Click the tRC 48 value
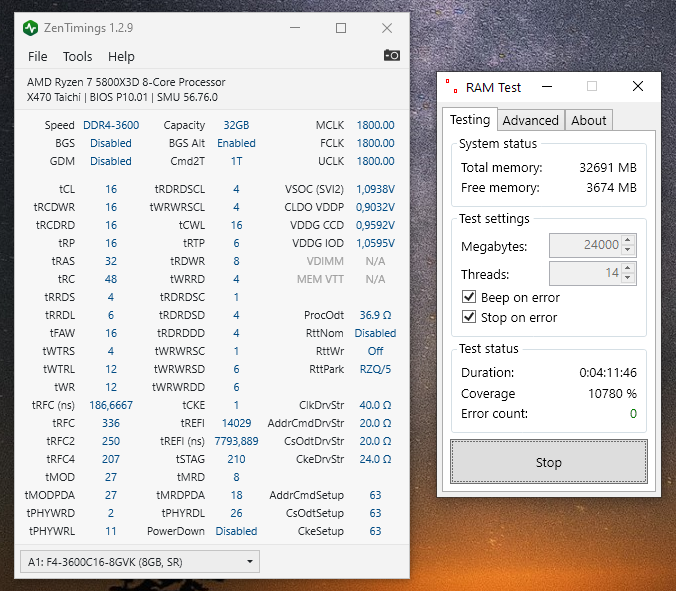This screenshot has height=591, width=676. 111,279
